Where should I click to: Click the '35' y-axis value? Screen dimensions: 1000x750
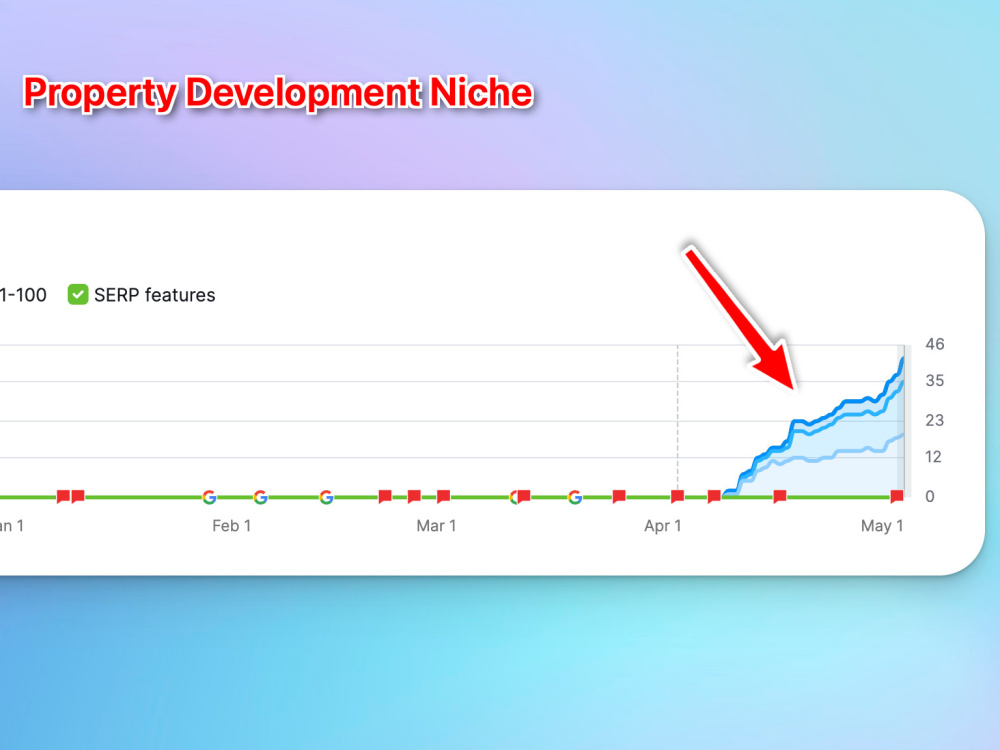[x=935, y=381]
